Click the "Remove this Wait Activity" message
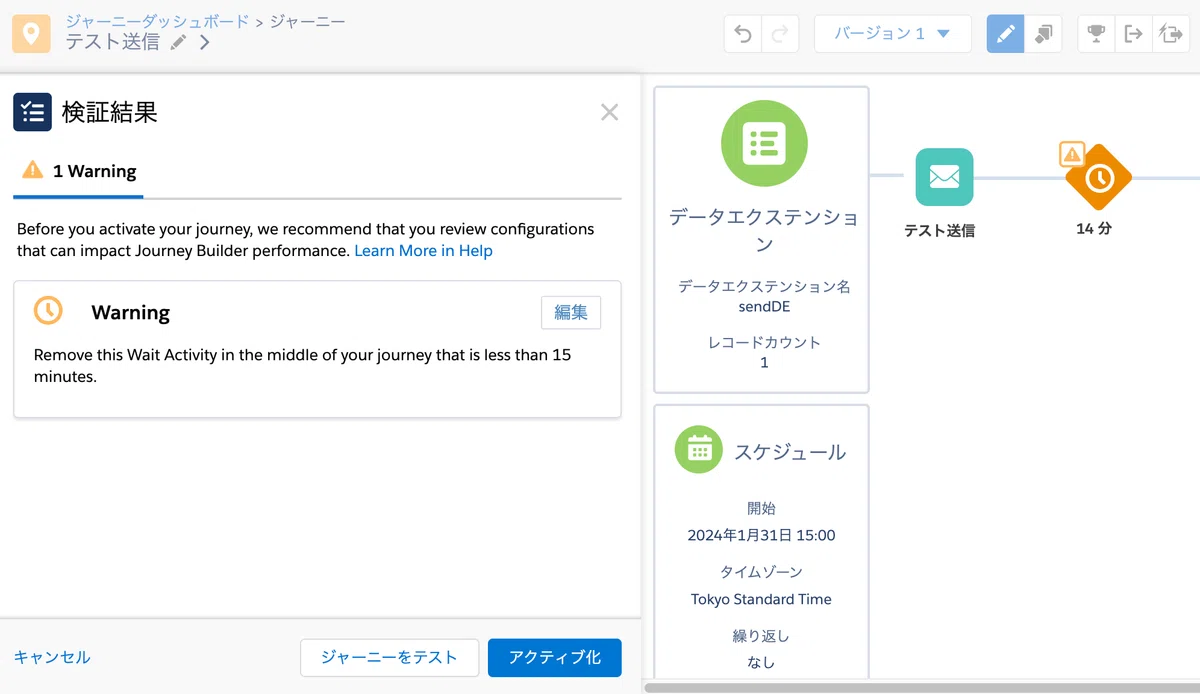1200x694 pixels. [303, 366]
